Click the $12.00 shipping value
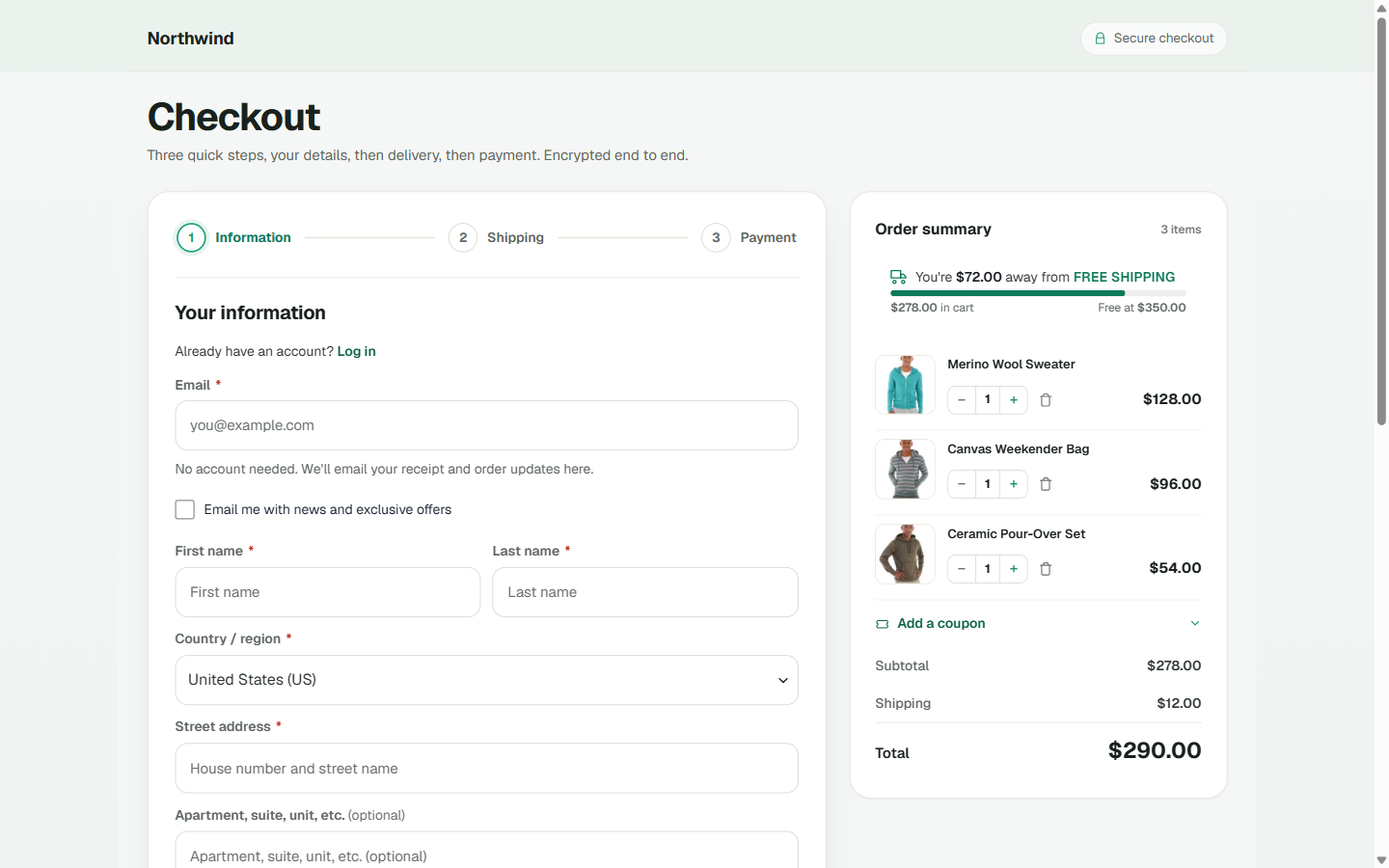Image resolution: width=1389 pixels, height=868 pixels. (x=1179, y=703)
